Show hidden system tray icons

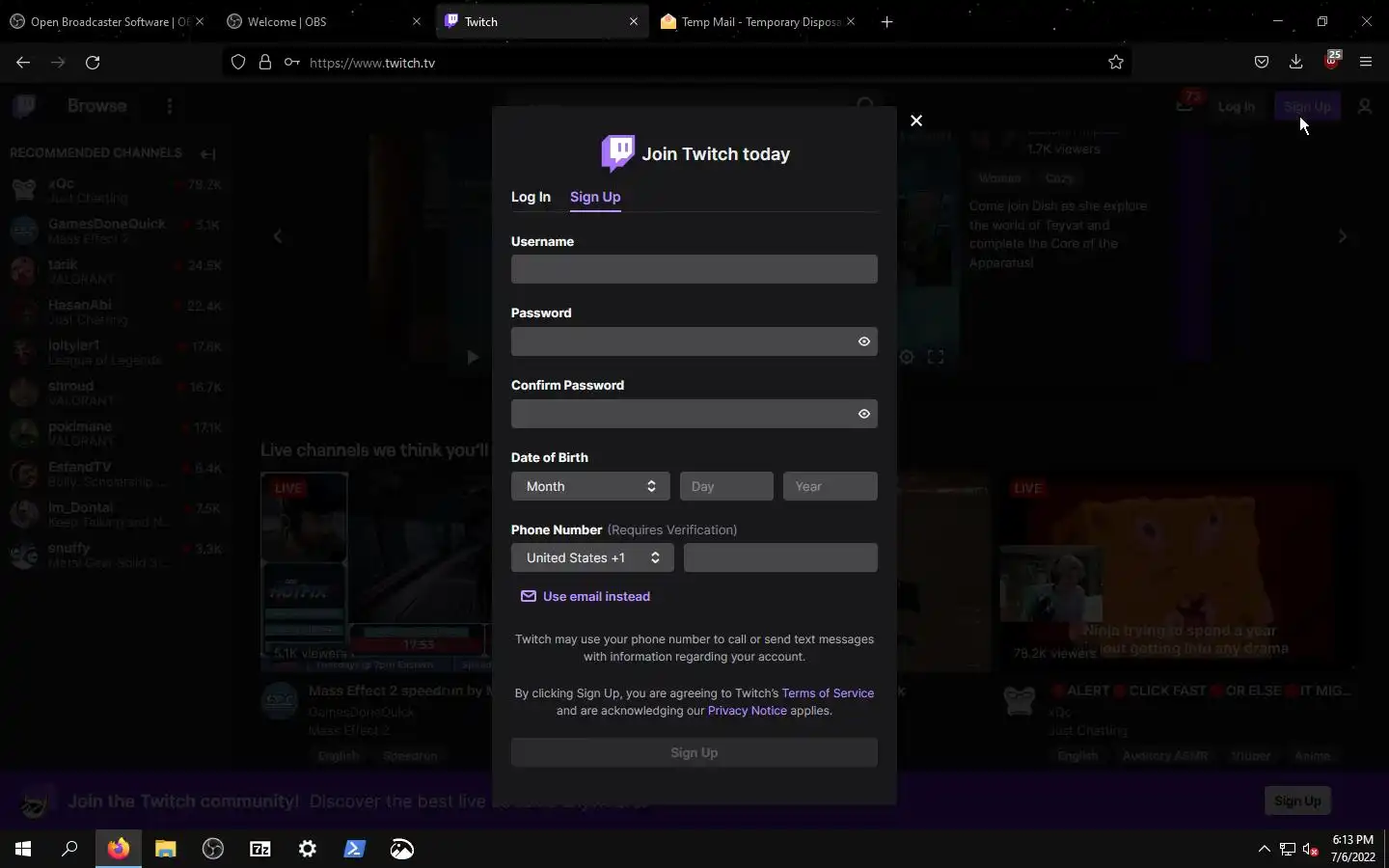pos(1265,849)
